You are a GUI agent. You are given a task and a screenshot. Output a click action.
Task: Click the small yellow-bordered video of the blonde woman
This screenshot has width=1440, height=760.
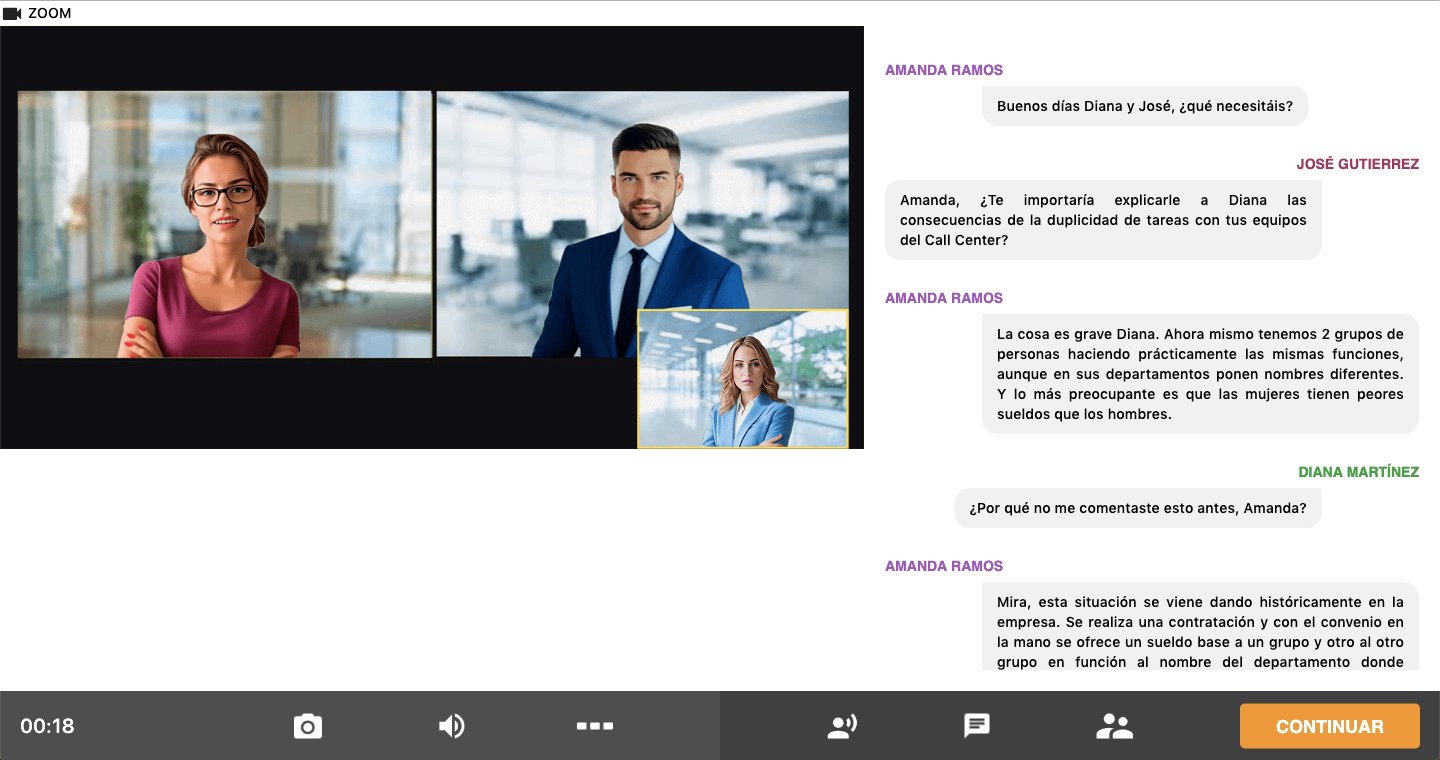[743, 379]
